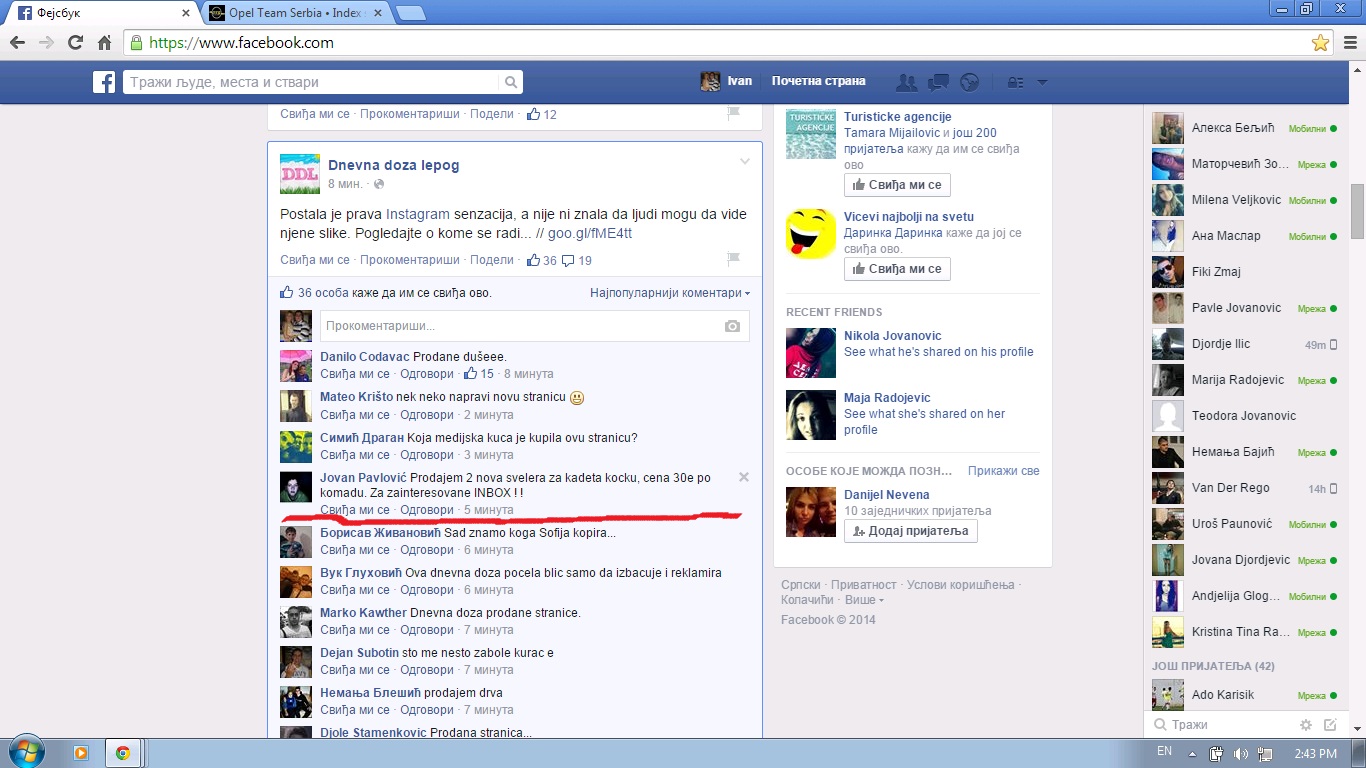Click volume speaker icon in system tray

click(1240, 754)
